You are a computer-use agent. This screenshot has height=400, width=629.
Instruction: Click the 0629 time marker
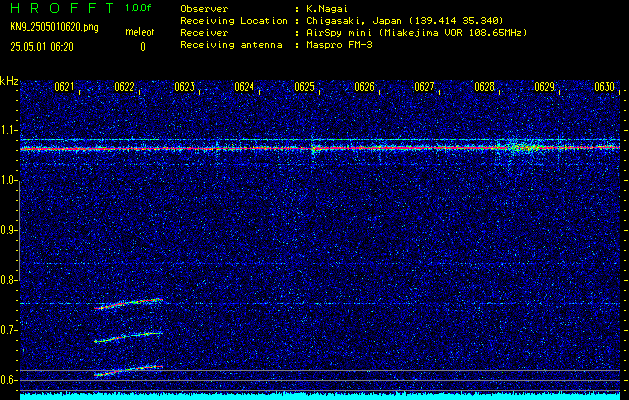coord(545,87)
